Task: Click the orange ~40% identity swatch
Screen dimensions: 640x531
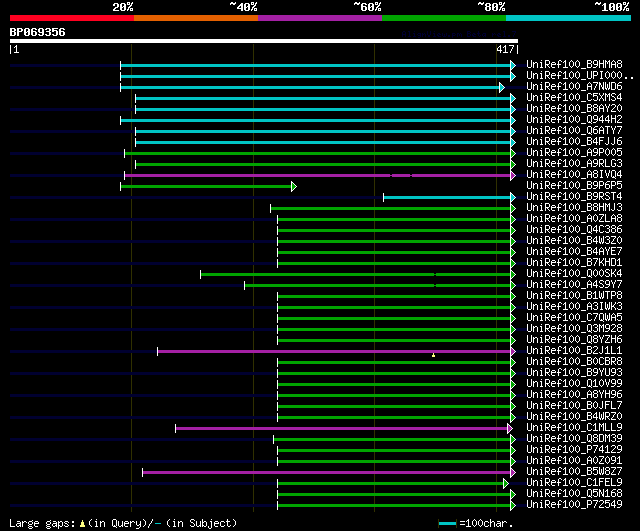Action: pos(196,18)
